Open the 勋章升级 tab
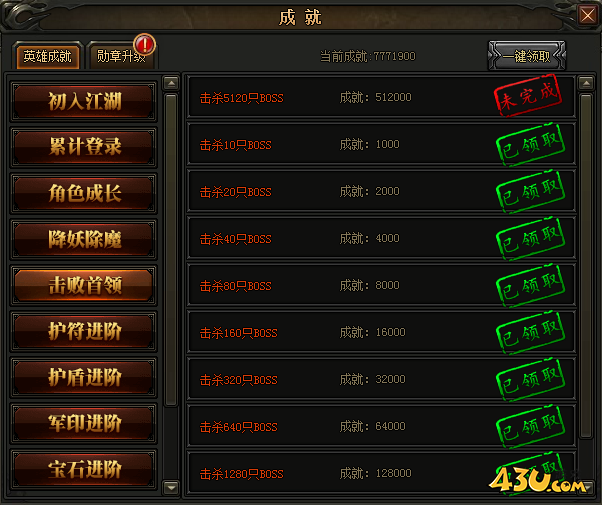 coord(121,56)
